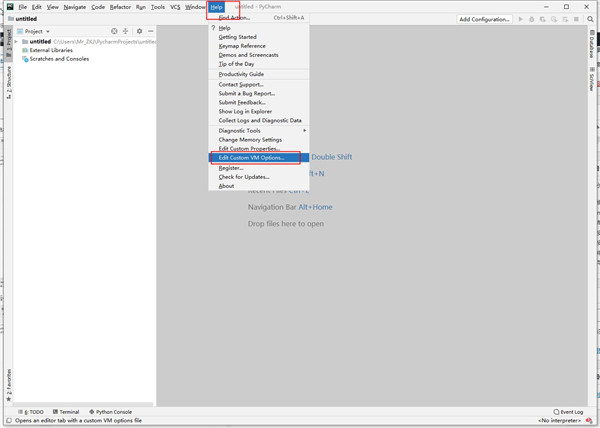Open Getting Started
The height and width of the screenshot is (428, 600).
[x=259, y=37]
